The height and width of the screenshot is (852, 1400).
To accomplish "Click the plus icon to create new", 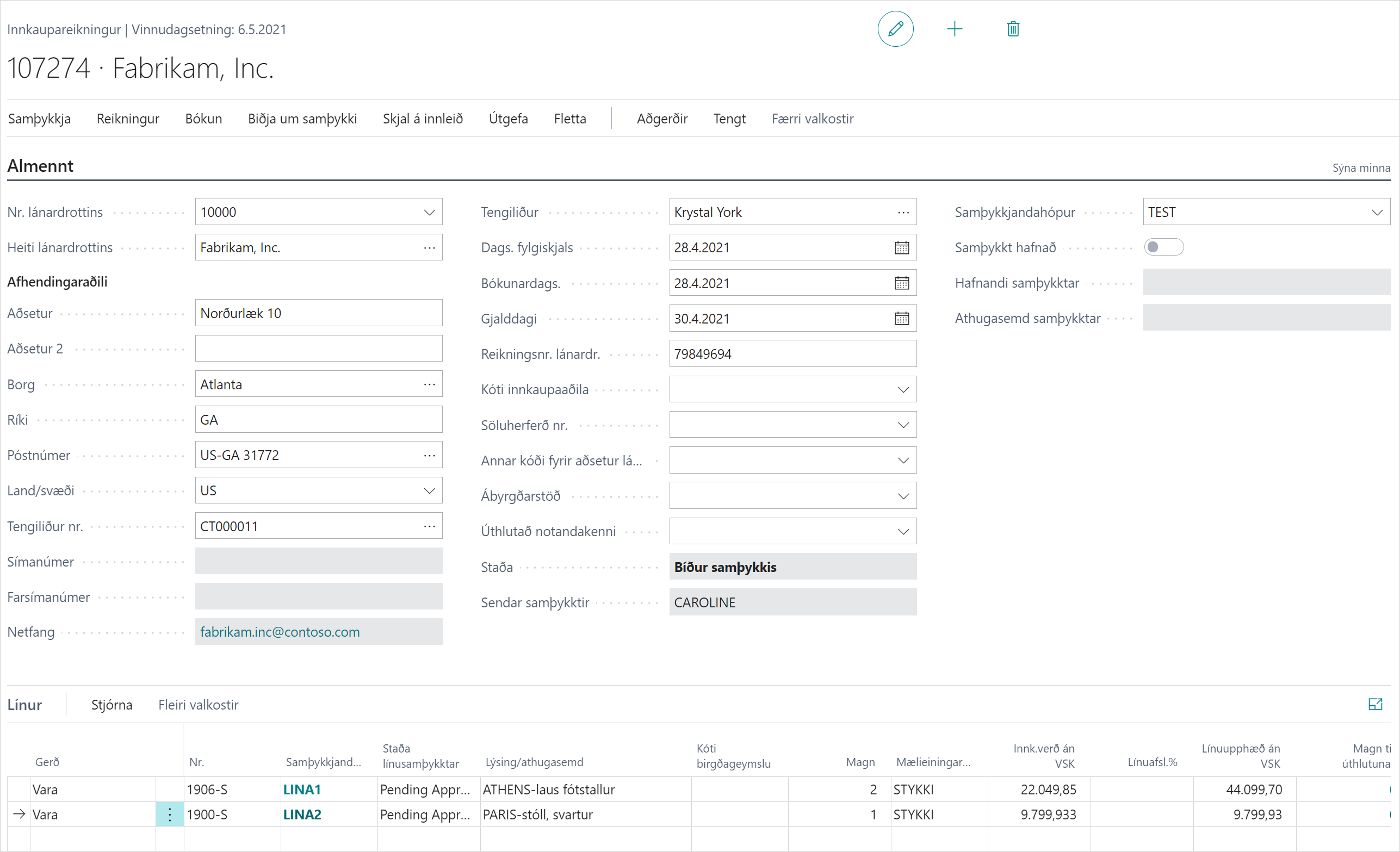I will coord(955,29).
